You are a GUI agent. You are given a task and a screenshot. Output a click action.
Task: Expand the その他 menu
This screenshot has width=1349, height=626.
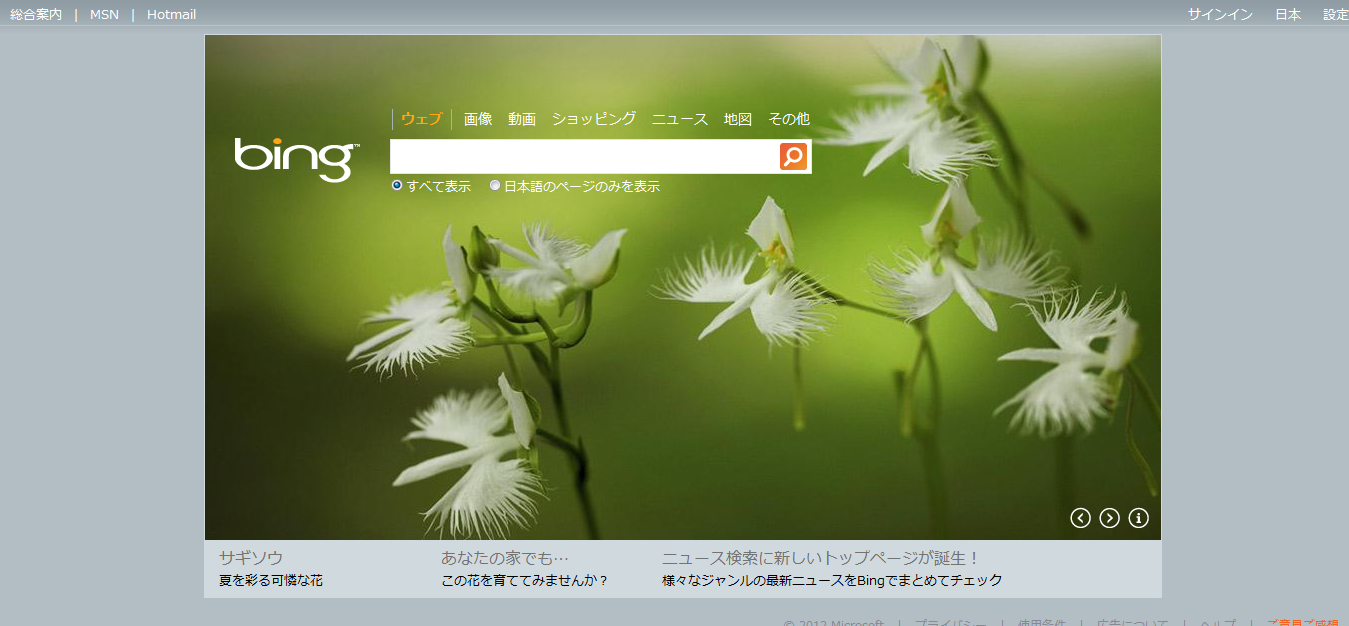coord(788,119)
